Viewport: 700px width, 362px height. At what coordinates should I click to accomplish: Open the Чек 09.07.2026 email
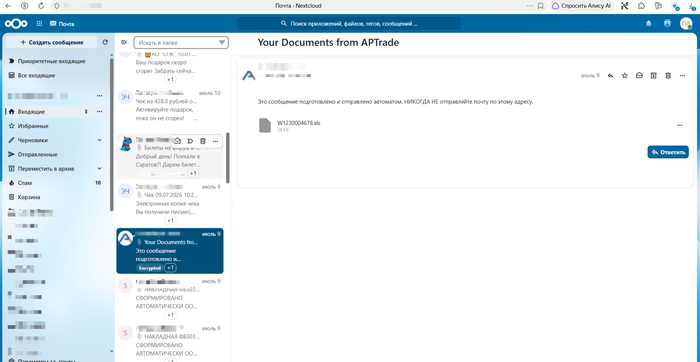click(170, 204)
